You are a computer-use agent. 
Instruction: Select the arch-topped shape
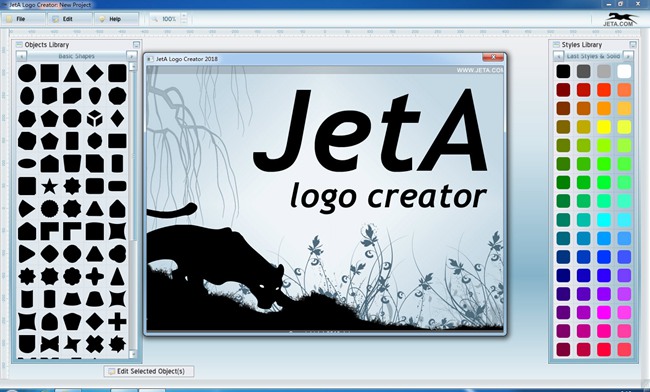tap(49, 321)
